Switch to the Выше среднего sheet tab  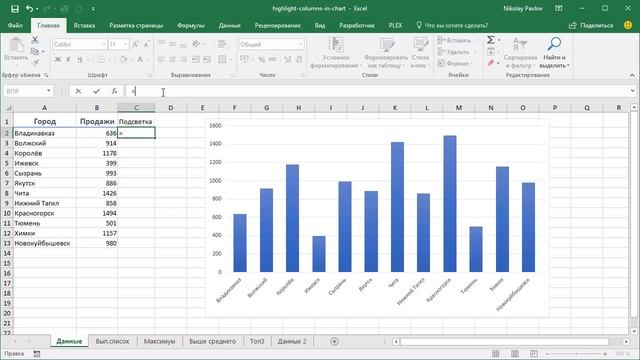click(x=212, y=341)
